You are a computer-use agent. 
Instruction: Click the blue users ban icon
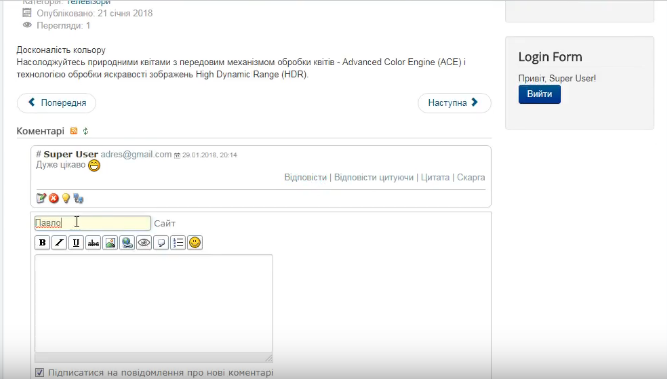(x=78, y=198)
